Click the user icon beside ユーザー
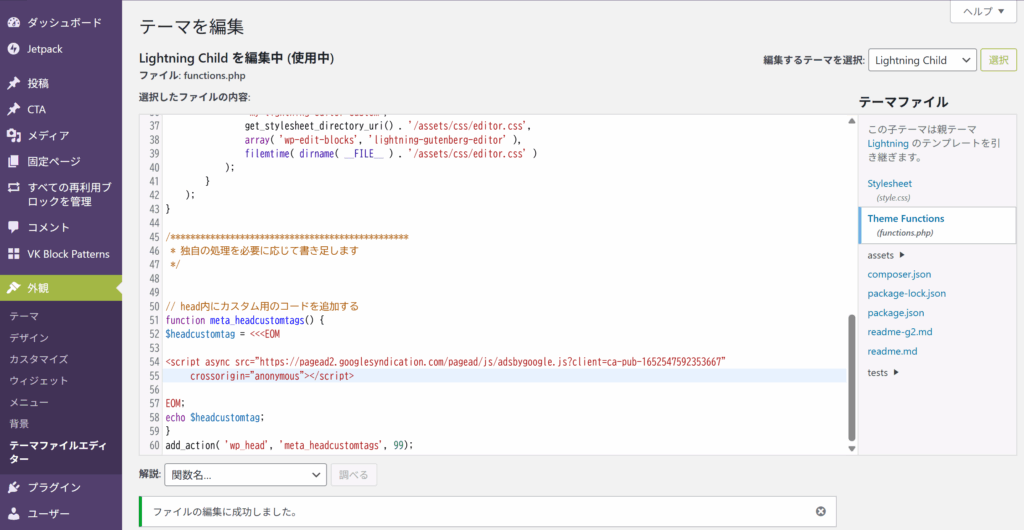 pyautogui.click(x=14, y=514)
